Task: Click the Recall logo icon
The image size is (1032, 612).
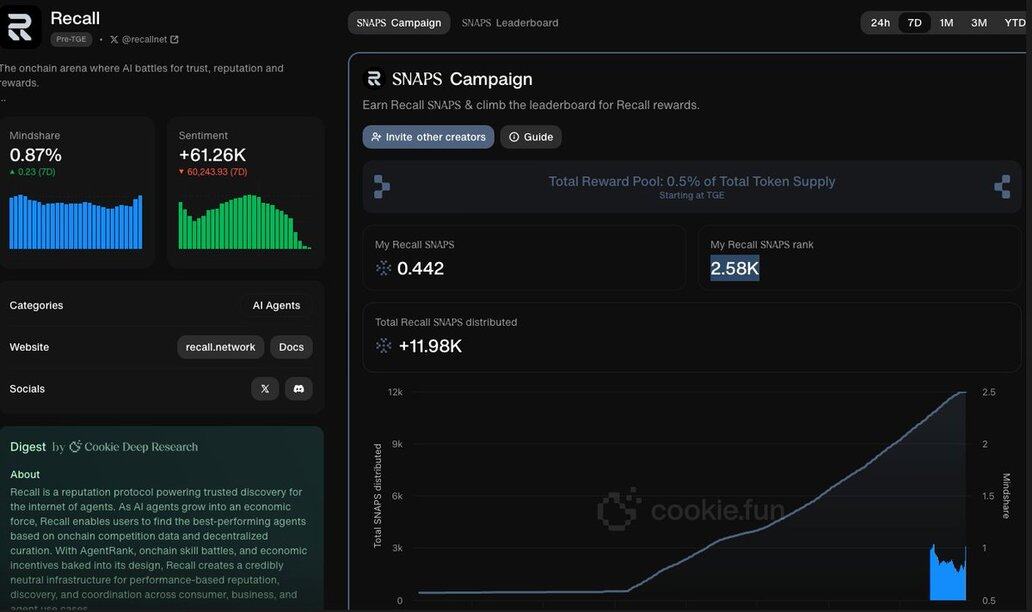Action: coord(19,27)
